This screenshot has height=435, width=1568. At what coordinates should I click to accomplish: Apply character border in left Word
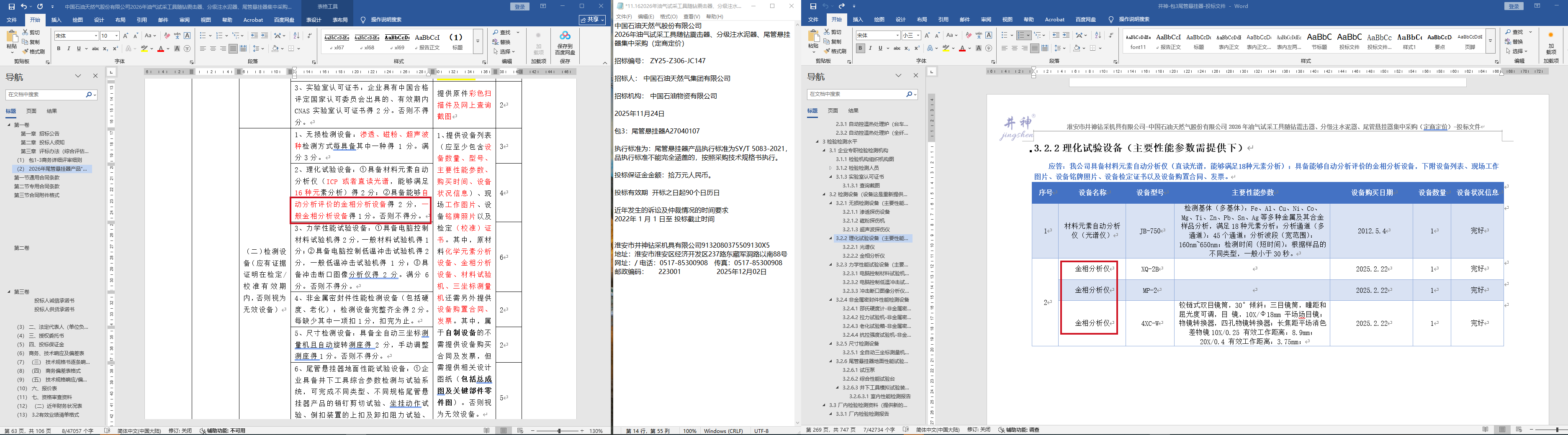click(x=188, y=36)
